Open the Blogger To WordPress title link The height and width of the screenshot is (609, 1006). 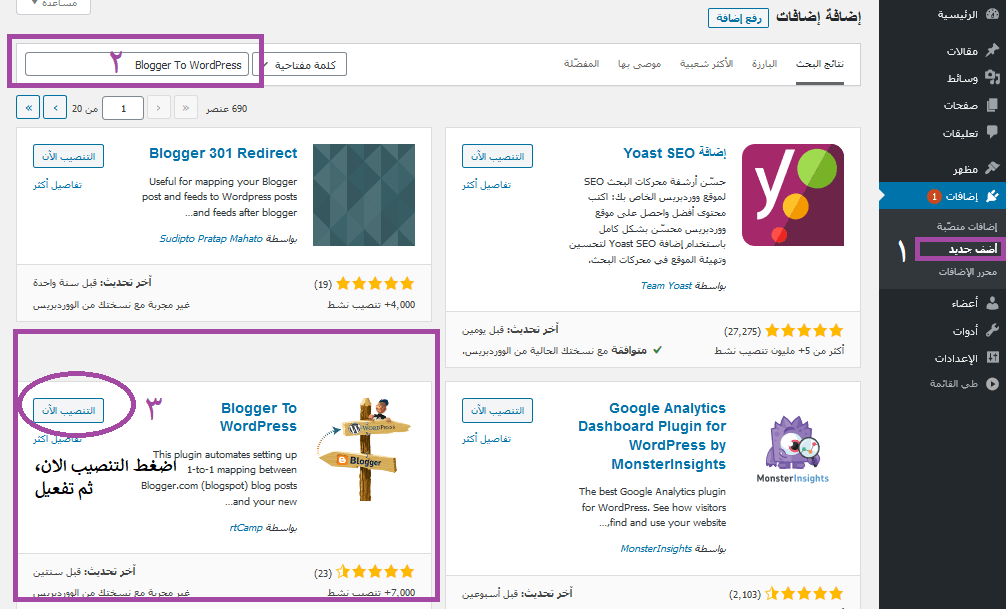(259, 417)
